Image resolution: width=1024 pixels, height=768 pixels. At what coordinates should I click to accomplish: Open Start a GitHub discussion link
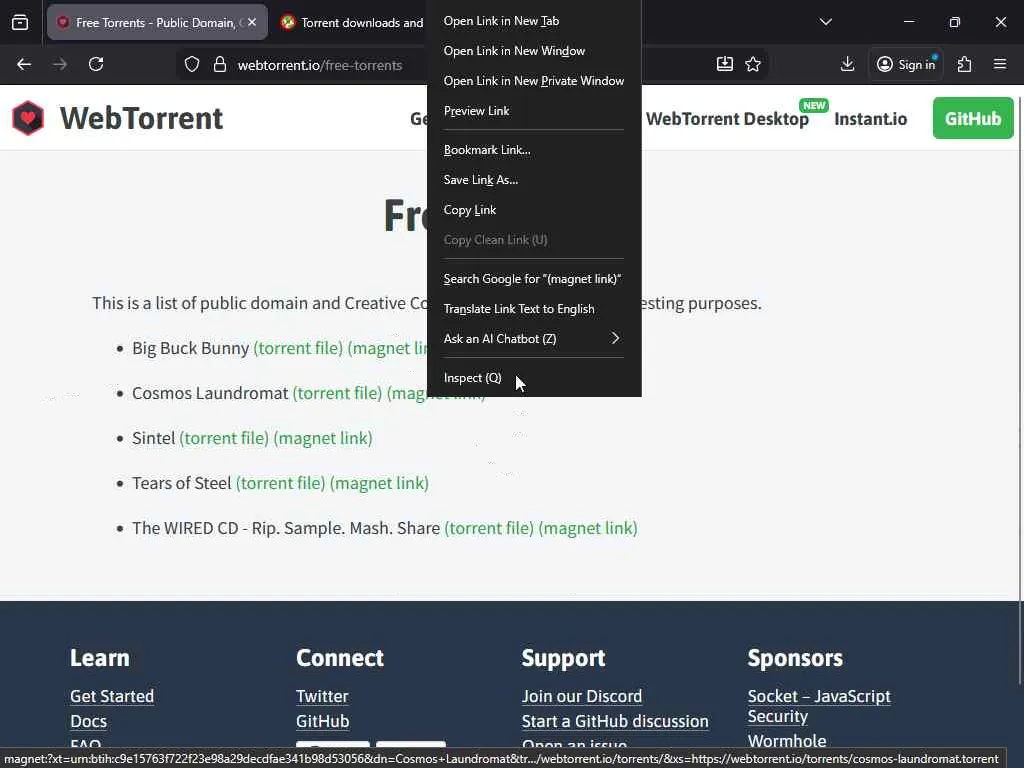tap(615, 722)
